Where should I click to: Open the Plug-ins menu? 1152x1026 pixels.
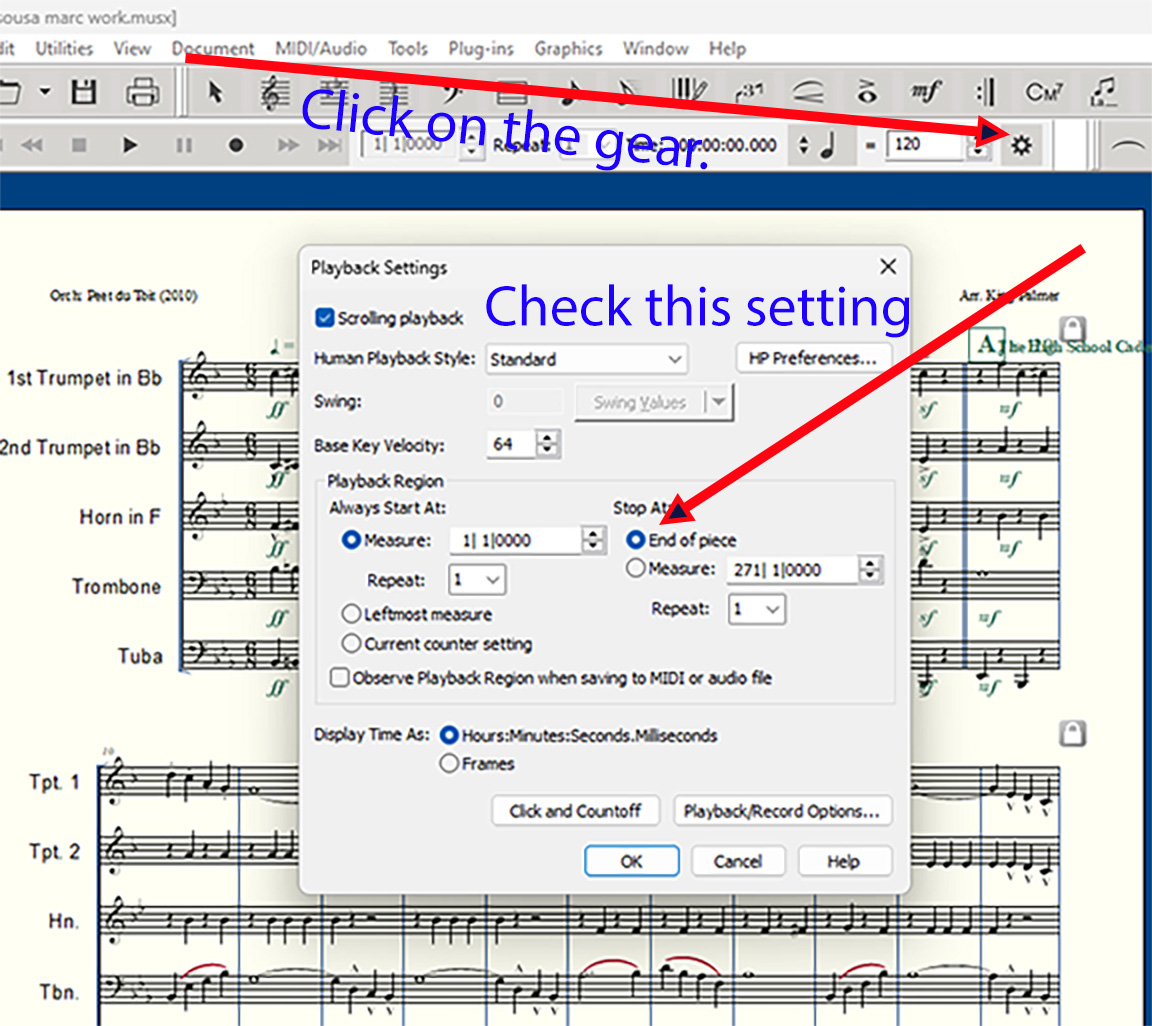pos(480,48)
